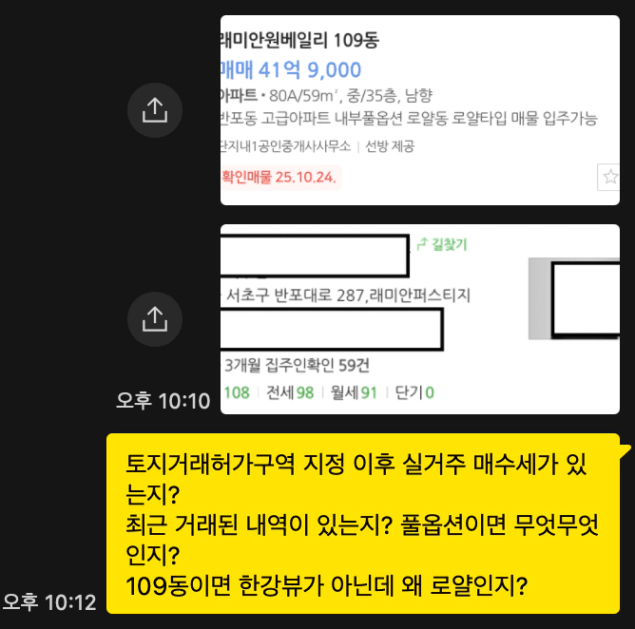Tap the 아파트 80A/59m² details line

pyautogui.click(x=326, y=96)
